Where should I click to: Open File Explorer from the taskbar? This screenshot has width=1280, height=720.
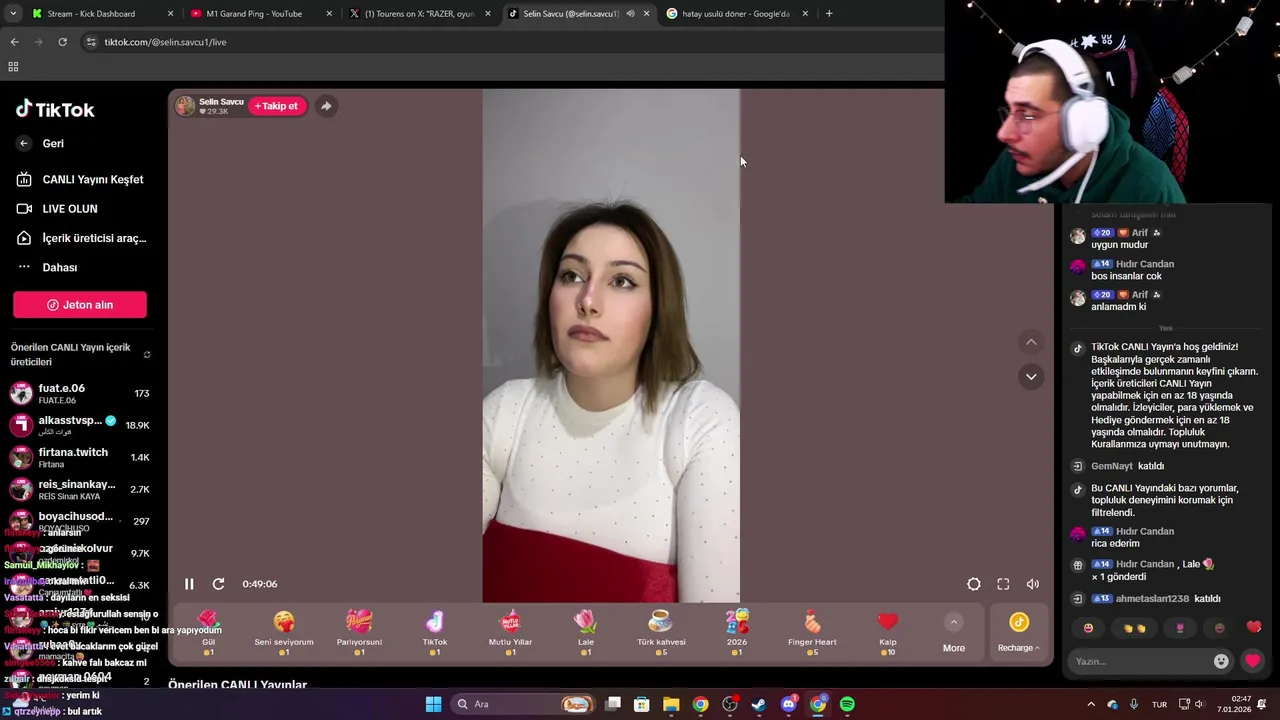click(x=671, y=704)
